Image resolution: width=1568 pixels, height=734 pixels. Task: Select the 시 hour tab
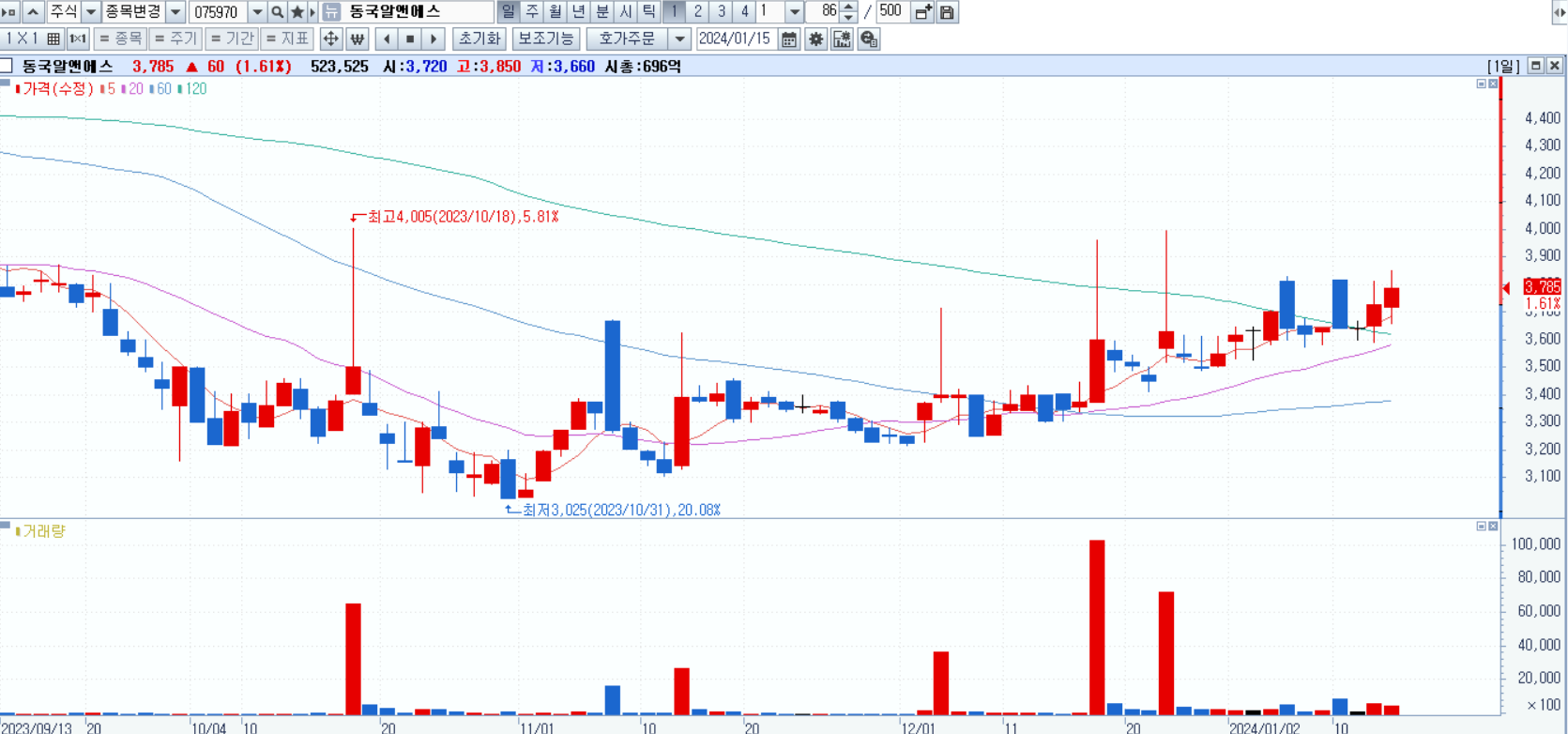click(626, 12)
